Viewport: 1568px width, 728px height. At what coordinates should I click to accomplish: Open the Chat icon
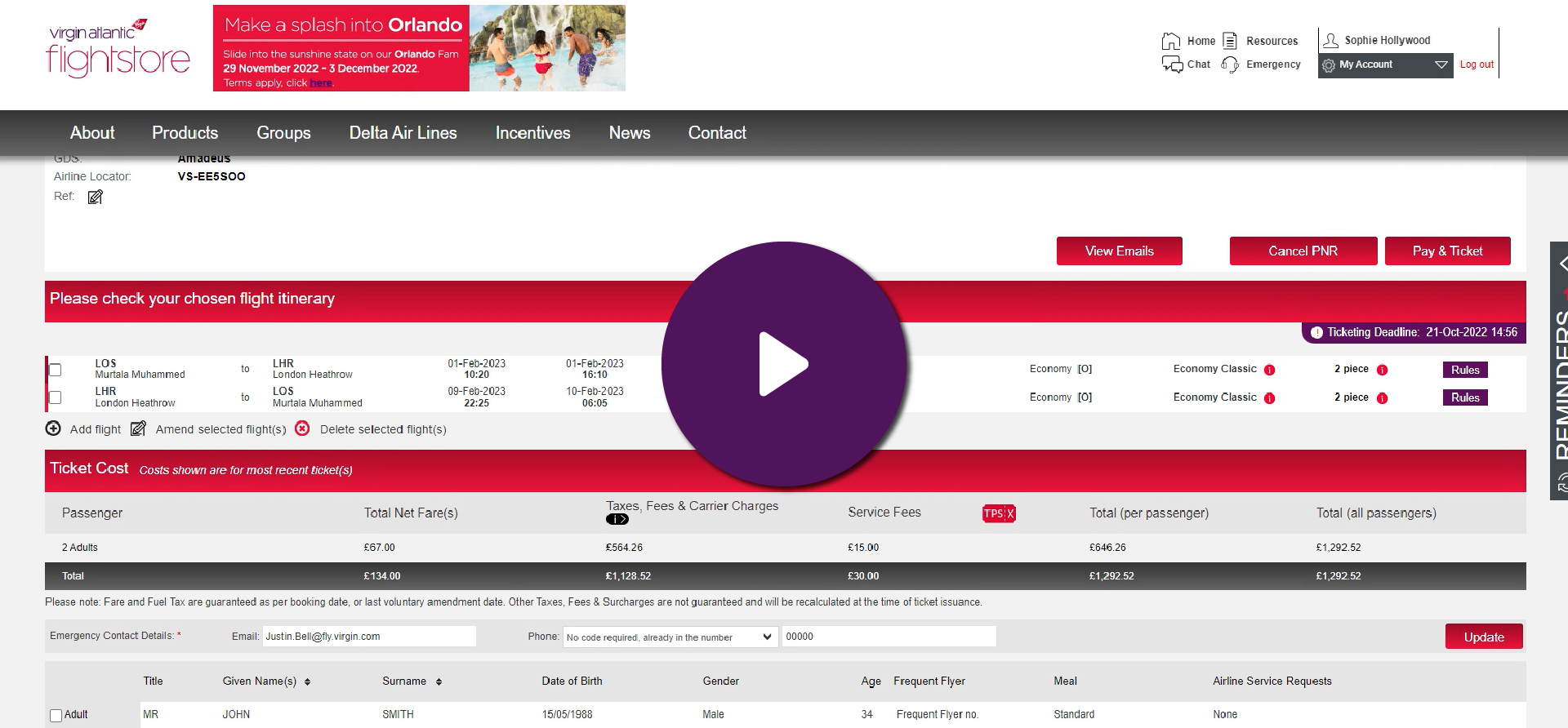(x=1172, y=64)
